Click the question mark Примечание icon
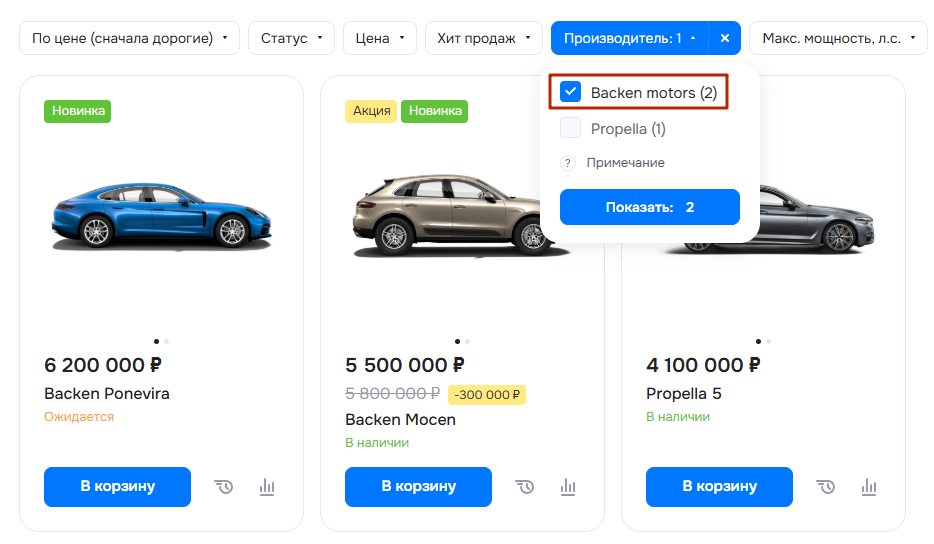Screen dimensions: 934x544 click(568, 163)
